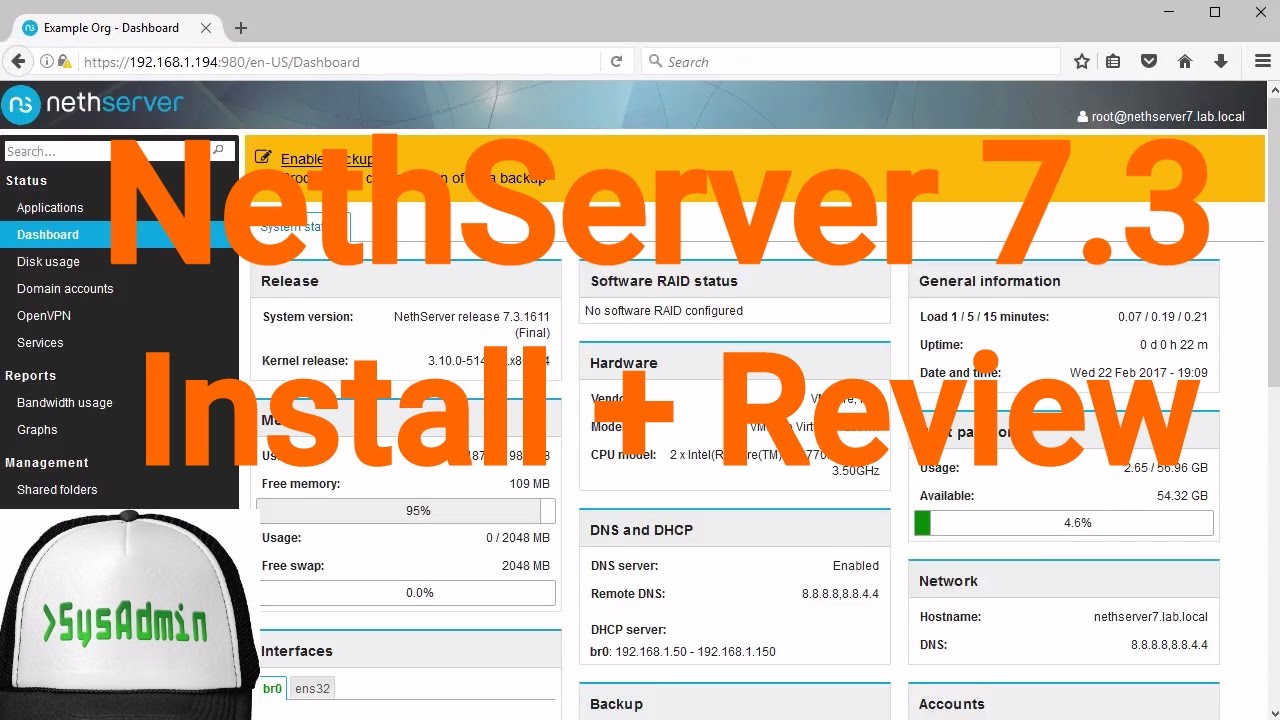This screenshot has width=1280, height=720.
Task: Go to browser home icon
Action: tap(1185, 61)
